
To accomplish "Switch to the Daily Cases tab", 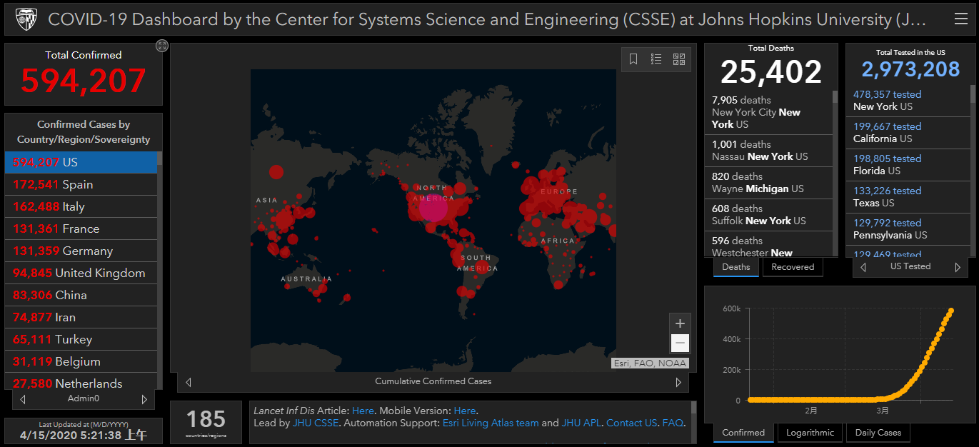I will 876,433.
